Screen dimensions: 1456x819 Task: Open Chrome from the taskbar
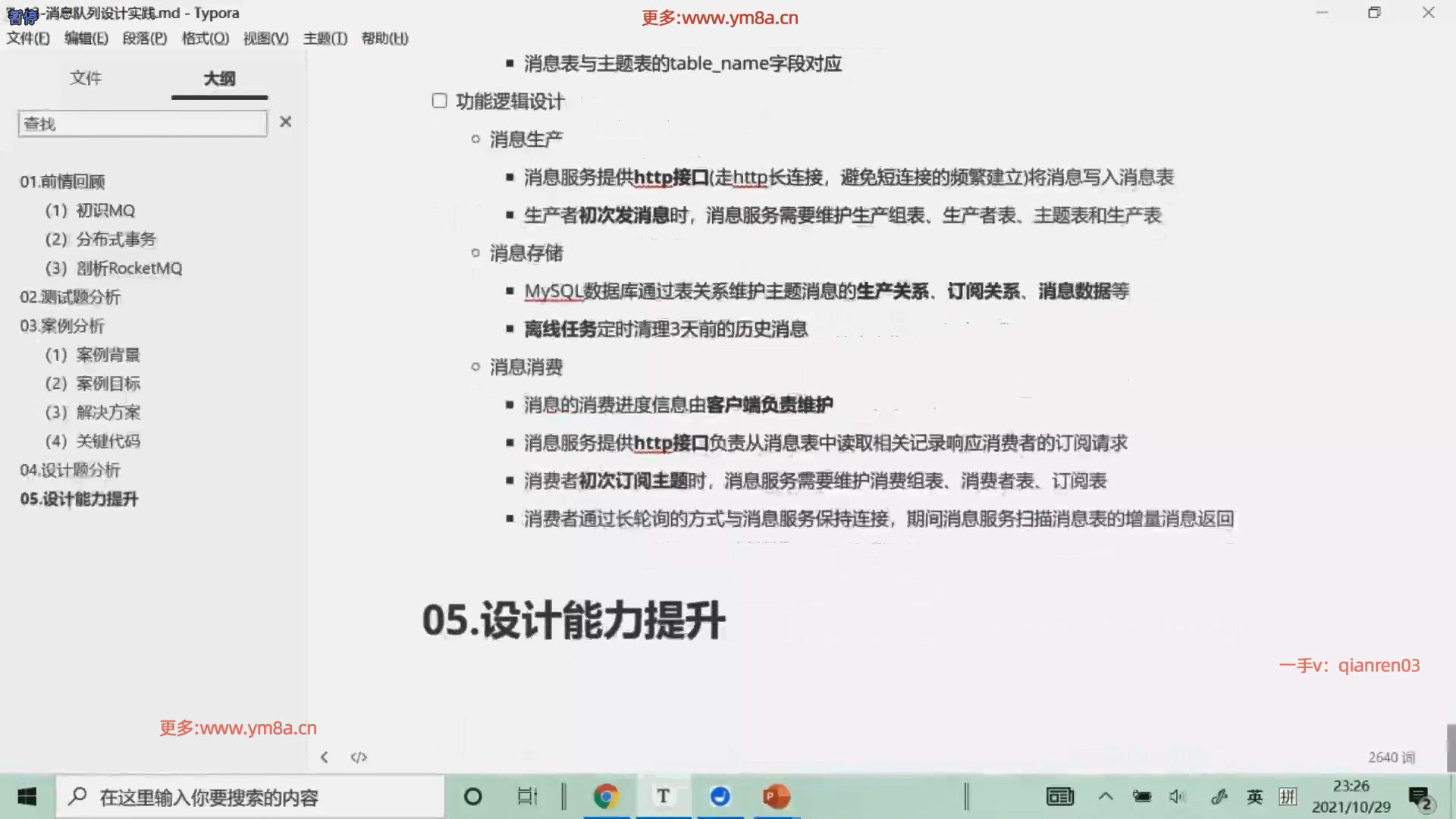point(606,796)
